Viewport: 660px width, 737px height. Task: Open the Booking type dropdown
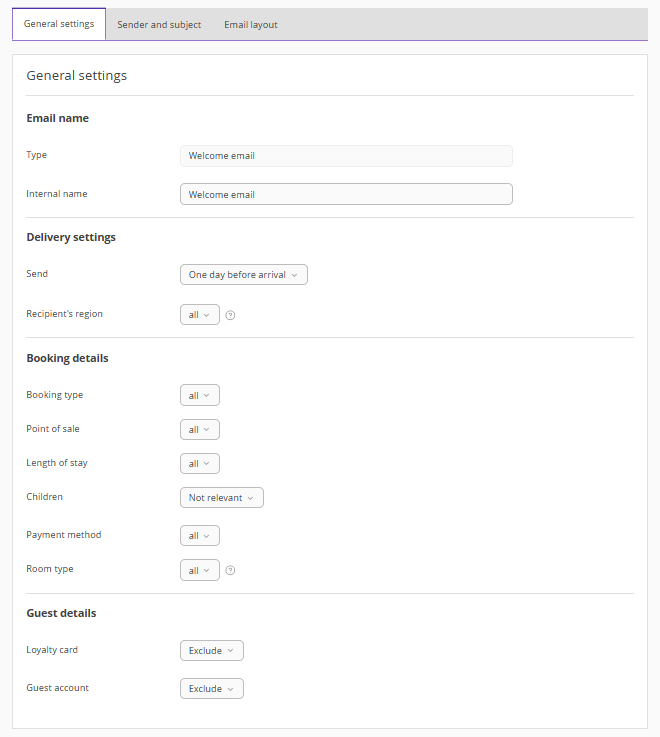pyautogui.click(x=200, y=396)
